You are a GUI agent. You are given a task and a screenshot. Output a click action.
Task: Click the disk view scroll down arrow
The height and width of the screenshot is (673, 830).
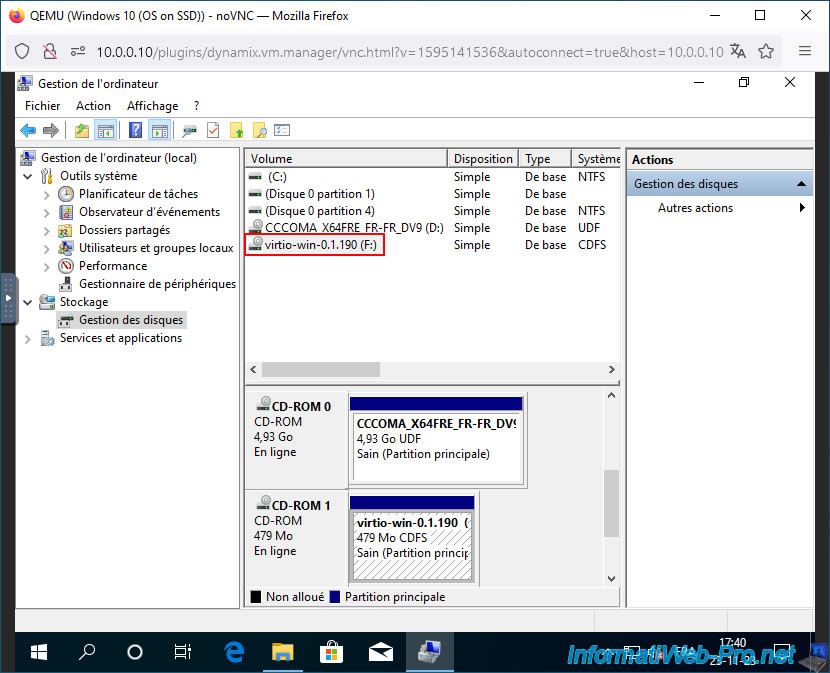(x=611, y=579)
